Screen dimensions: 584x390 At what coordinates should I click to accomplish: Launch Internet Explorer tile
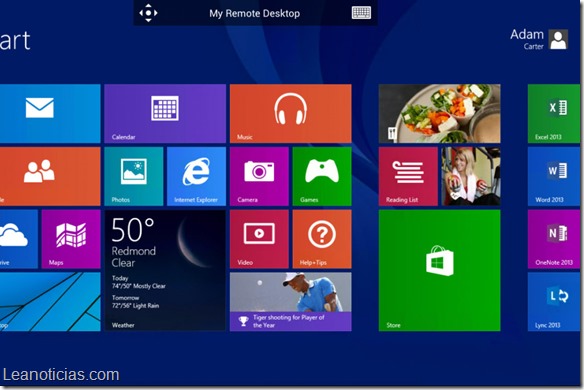pyautogui.click(x=196, y=176)
